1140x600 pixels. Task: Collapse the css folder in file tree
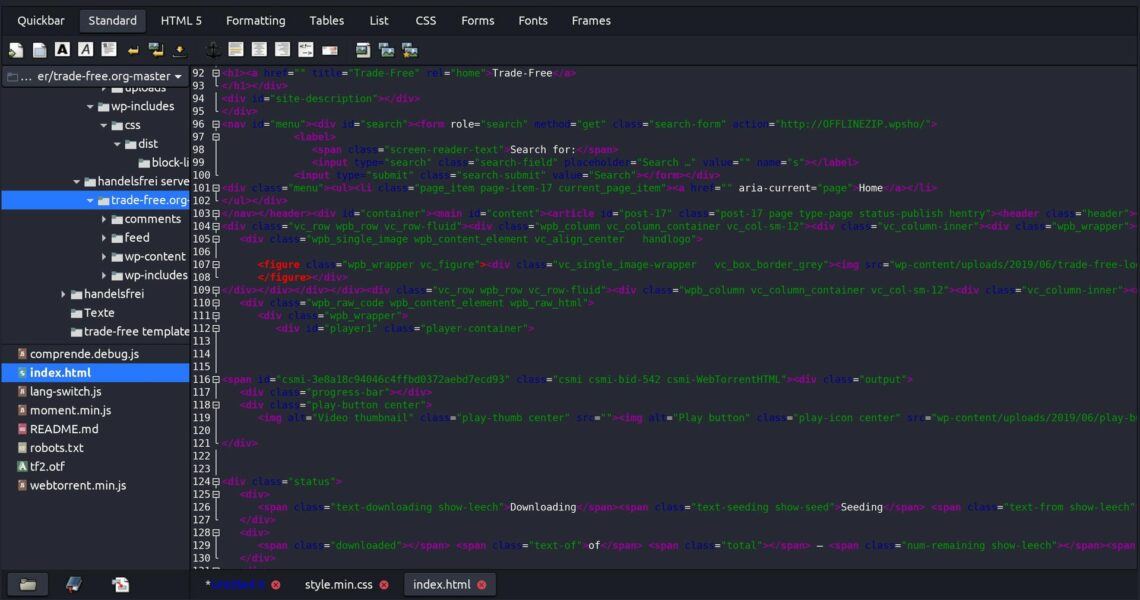point(104,125)
